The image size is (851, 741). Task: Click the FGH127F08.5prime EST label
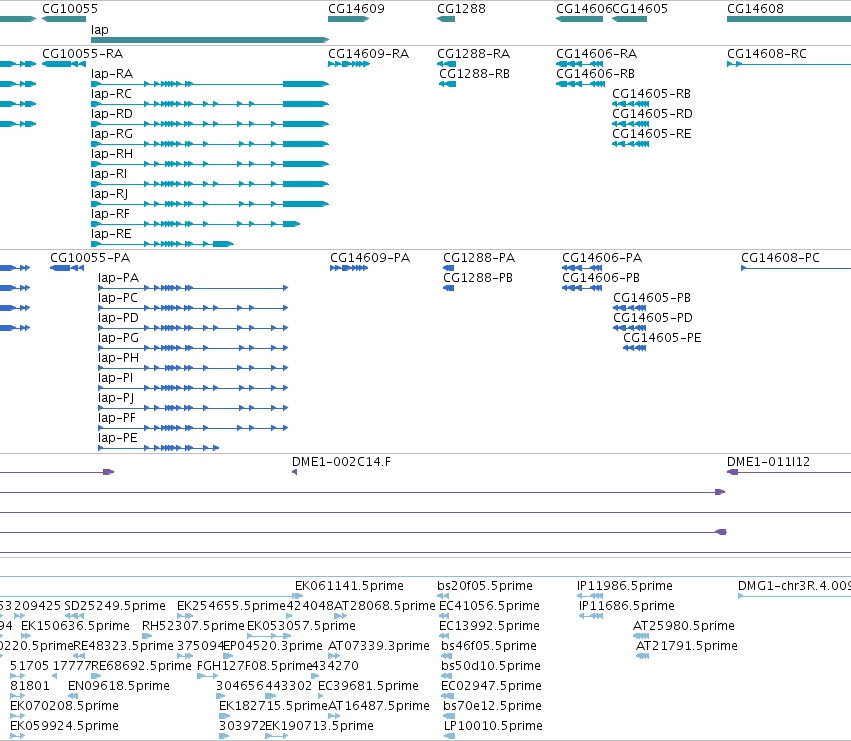[x=254, y=666]
